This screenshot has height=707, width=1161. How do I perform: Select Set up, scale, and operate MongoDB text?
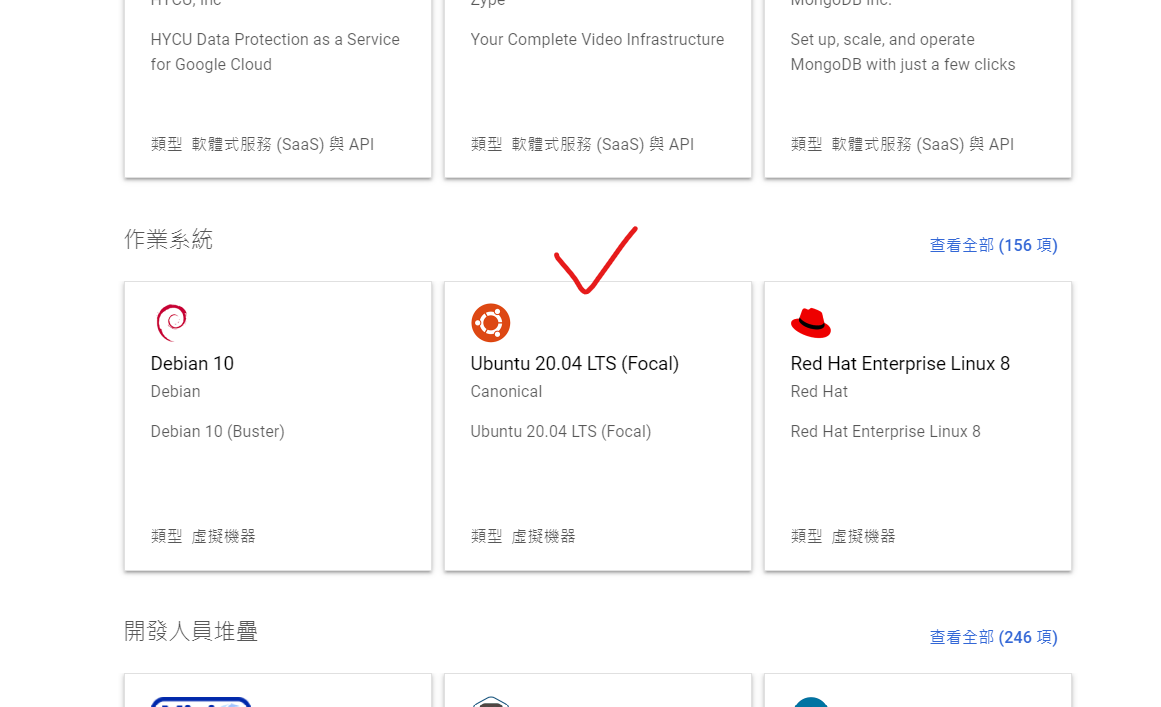(903, 52)
